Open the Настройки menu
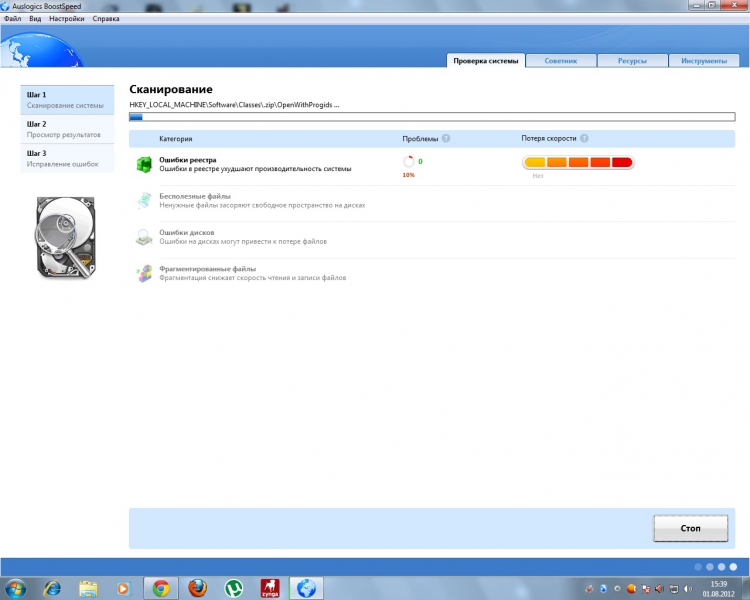This screenshot has height=600, width=750. [x=66, y=19]
